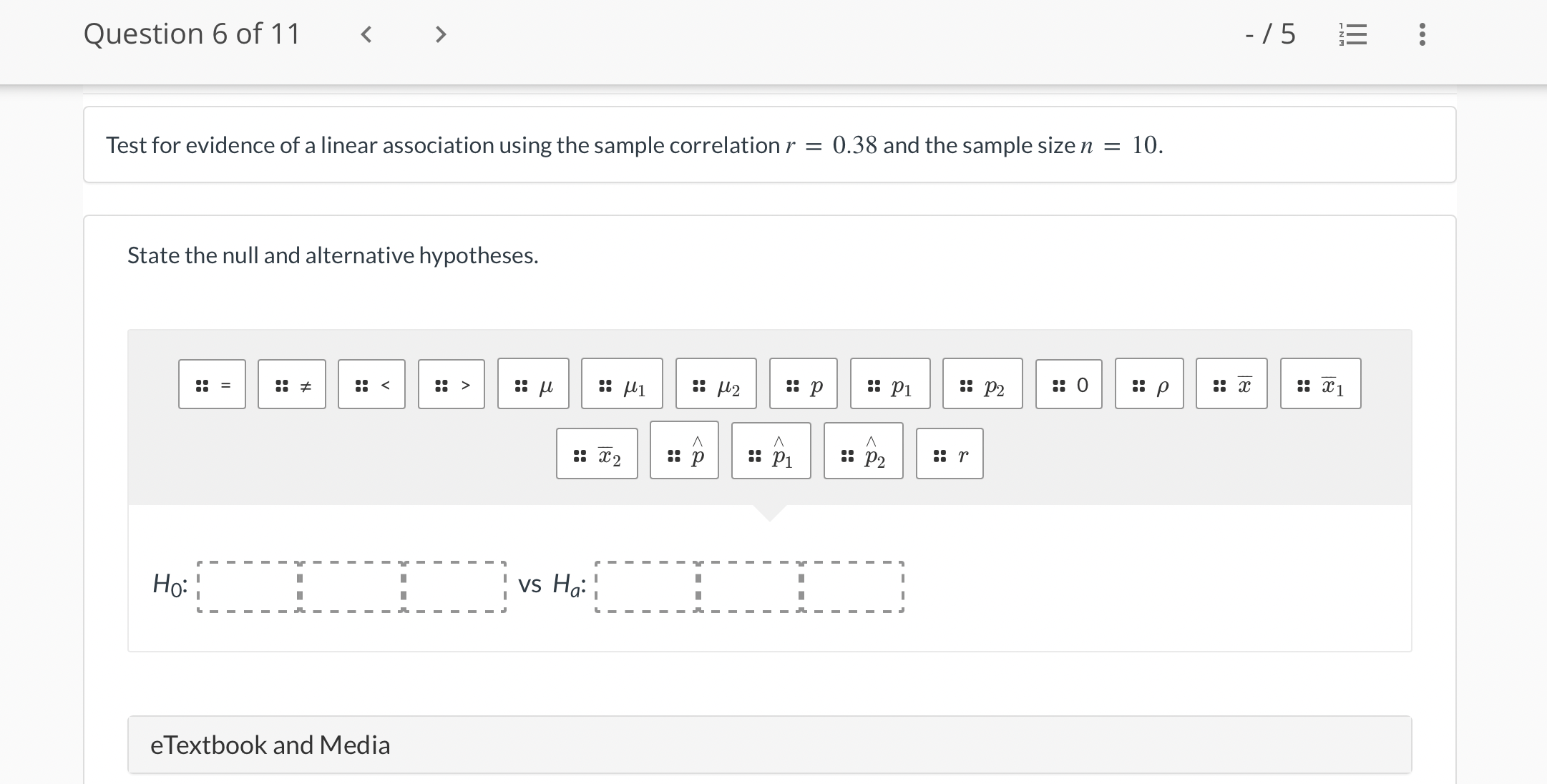Go to the previous question arrow
The height and width of the screenshot is (784, 1547).
[x=366, y=34]
